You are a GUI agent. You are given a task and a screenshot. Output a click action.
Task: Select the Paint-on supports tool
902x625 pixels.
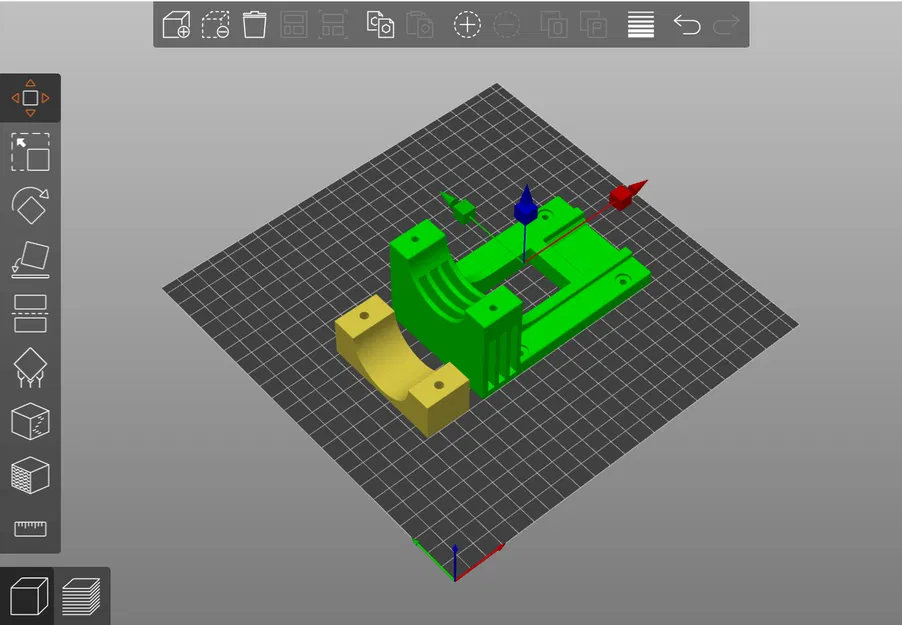30,367
